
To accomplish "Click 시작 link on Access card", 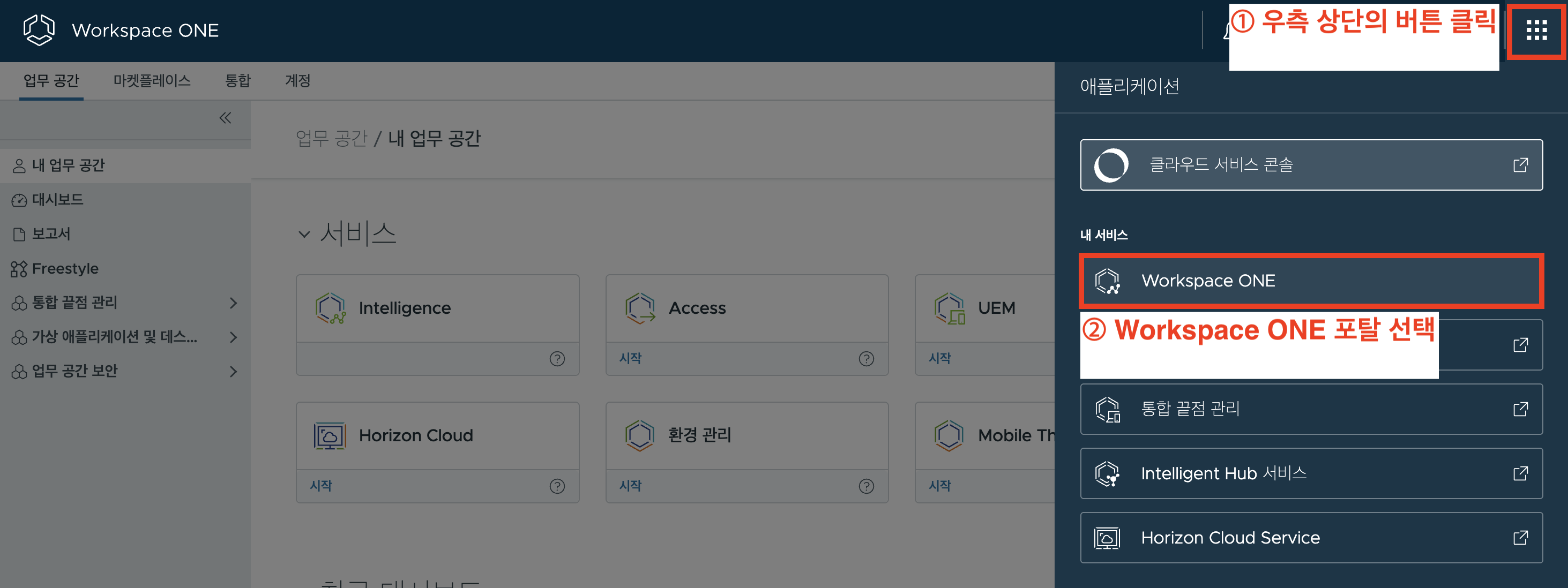I will pyautogui.click(x=630, y=359).
